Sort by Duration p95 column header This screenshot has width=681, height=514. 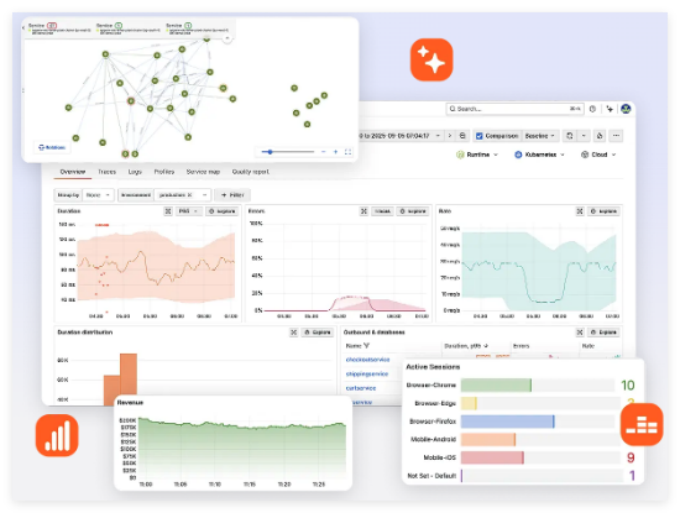click(x=466, y=346)
